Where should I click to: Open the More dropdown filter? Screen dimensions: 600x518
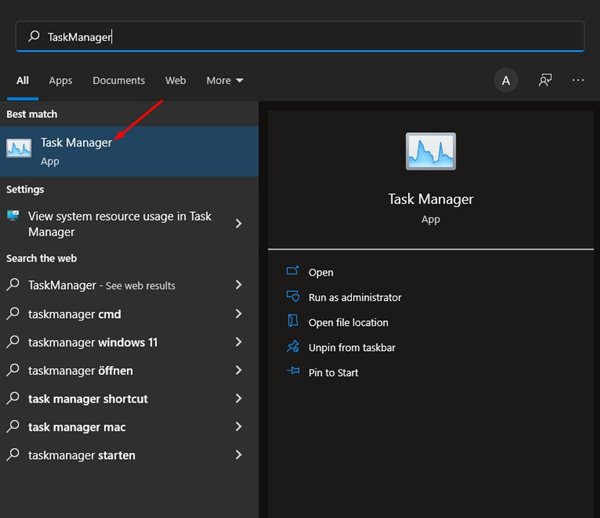(225, 81)
